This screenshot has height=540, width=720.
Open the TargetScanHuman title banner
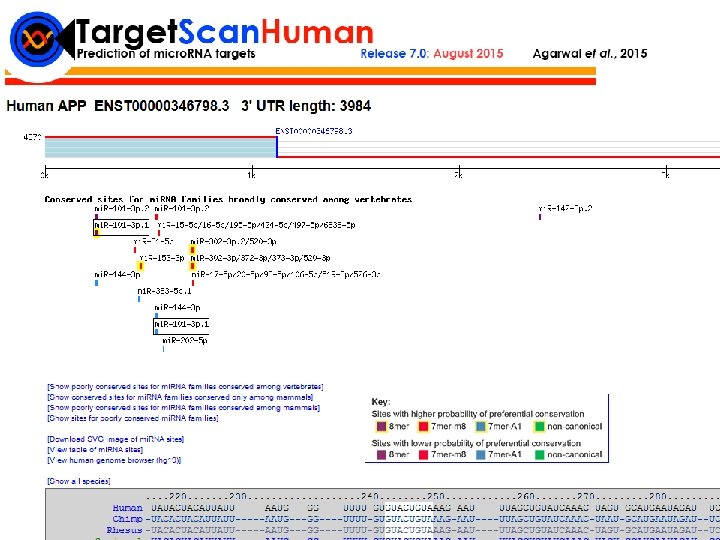click(x=225, y=33)
